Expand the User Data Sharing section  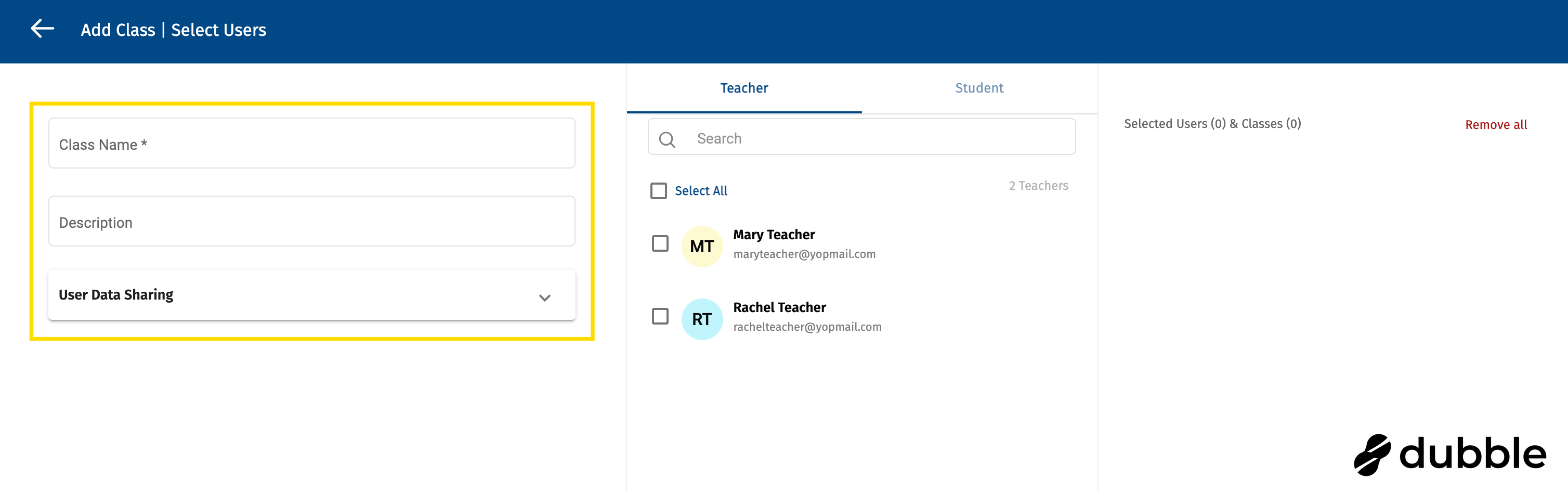click(x=311, y=295)
